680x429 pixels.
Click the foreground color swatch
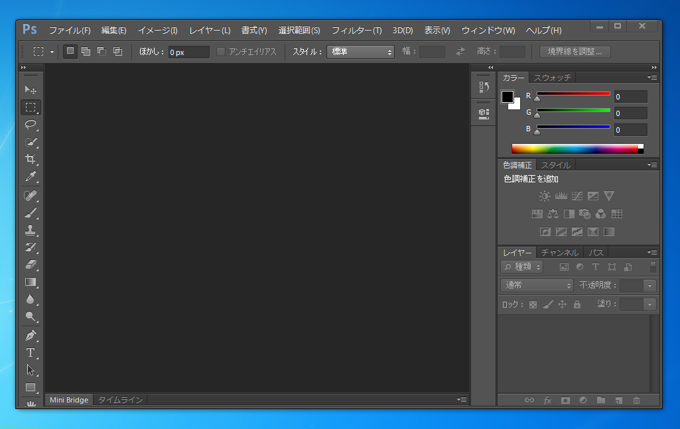point(507,97)
